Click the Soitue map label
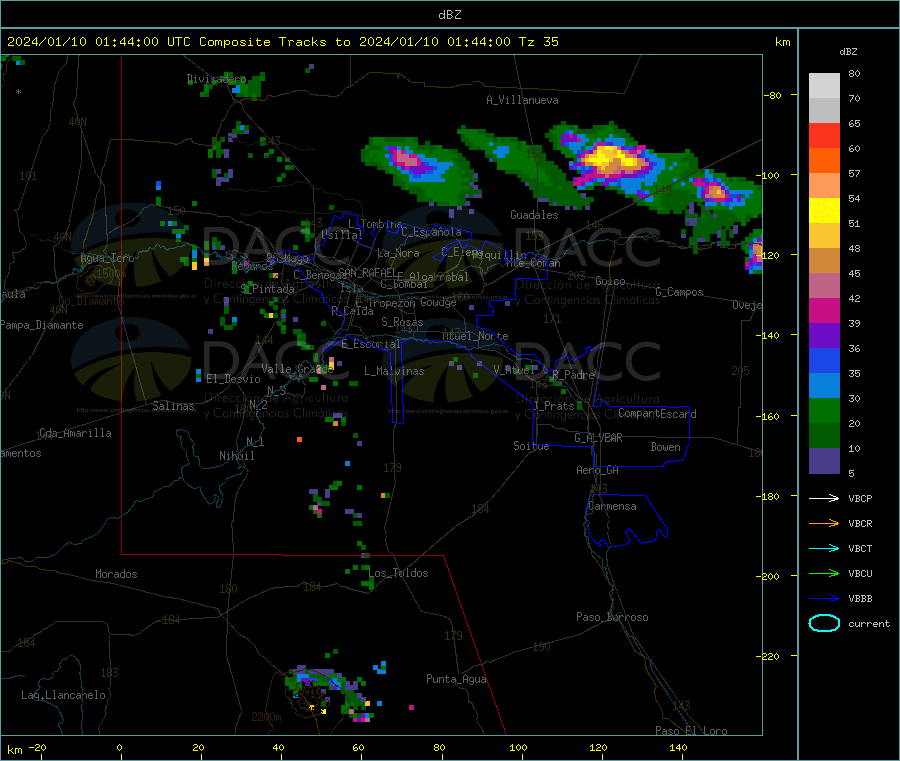Screen dimensions: 900x761 tap(531, 446)
